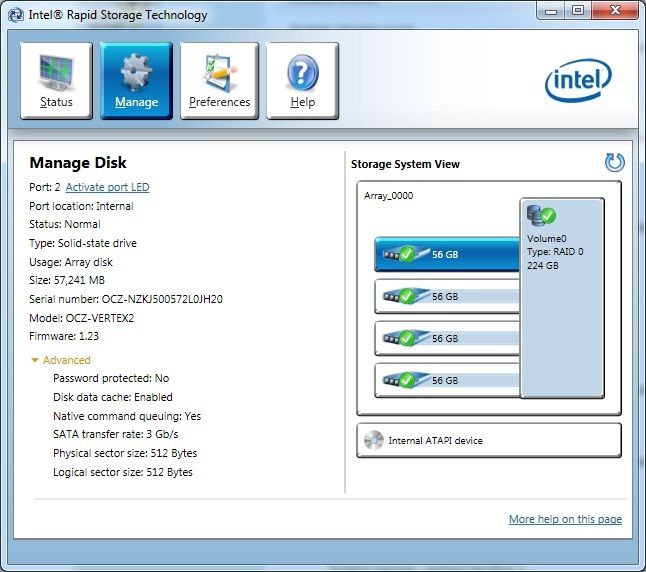The height and width of the screenshot is (572, 646).
Task: Select the highlighted first 56 GB disk
Action: [447, 254]
